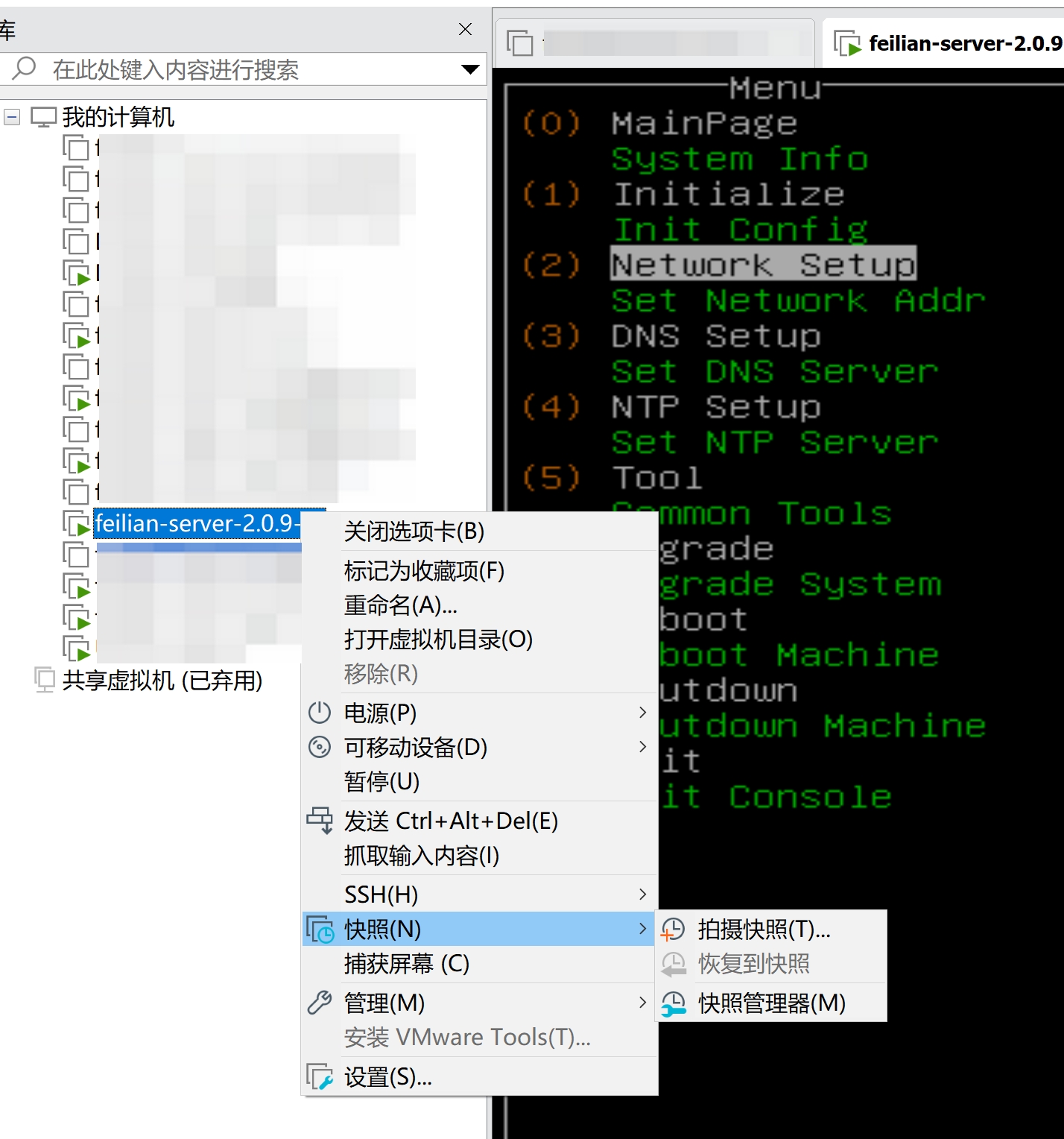1064x1139 pixels.
Task: Collapse the 我的计算机 tree node
Action: click(12, 116)
